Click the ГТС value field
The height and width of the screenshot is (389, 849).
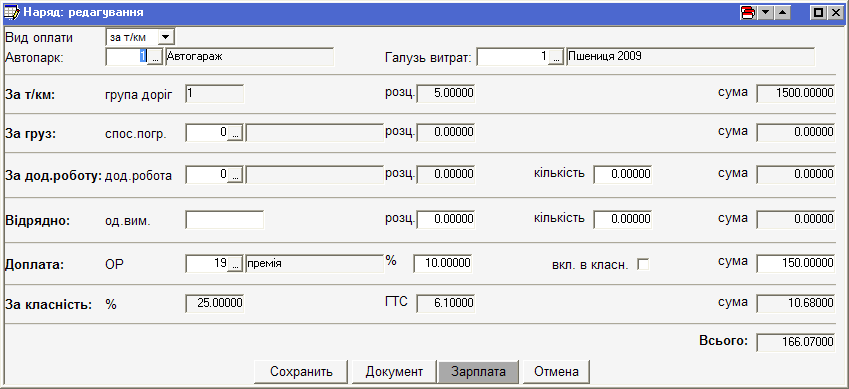pos(446,304)
